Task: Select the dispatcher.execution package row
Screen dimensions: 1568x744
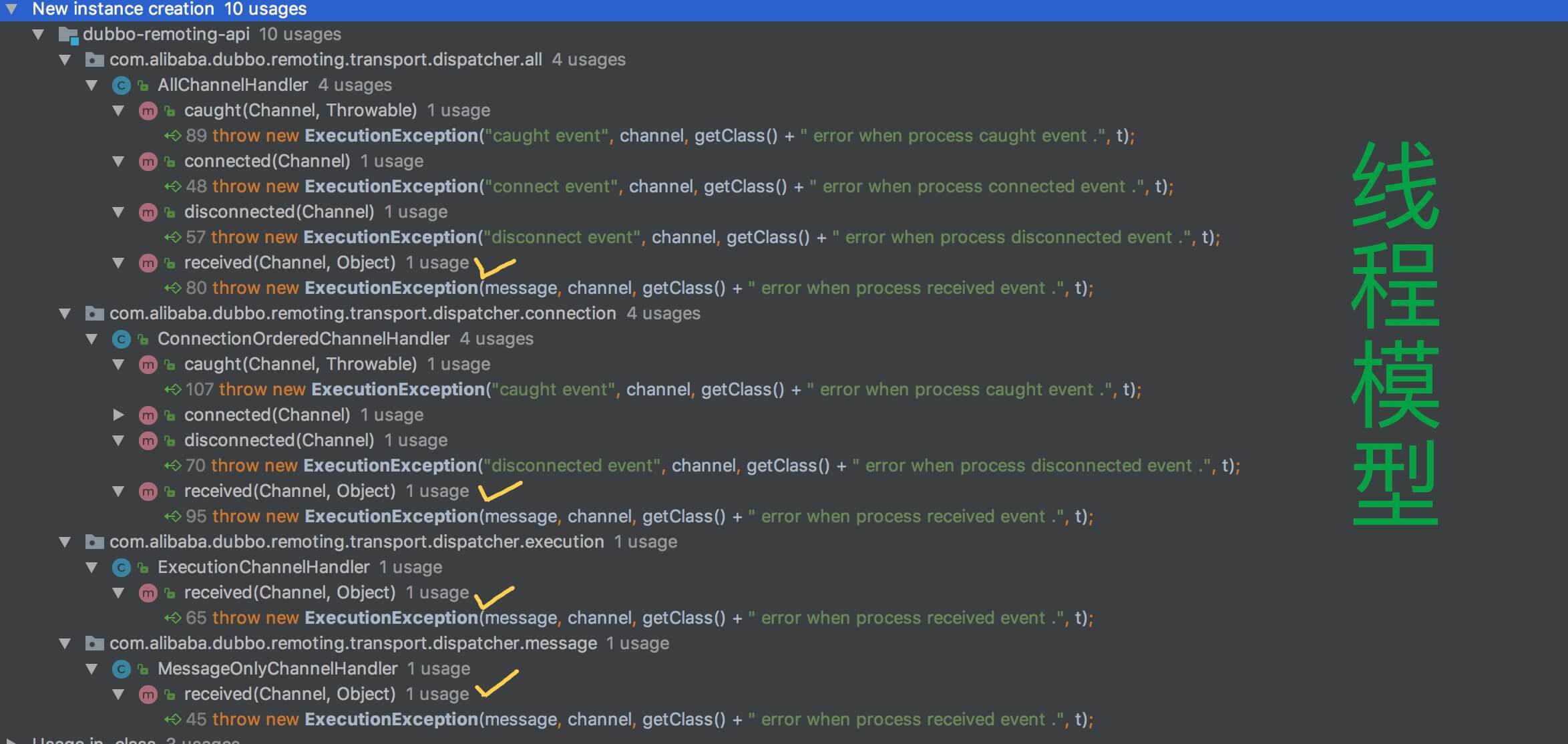Action: (357, 542)
